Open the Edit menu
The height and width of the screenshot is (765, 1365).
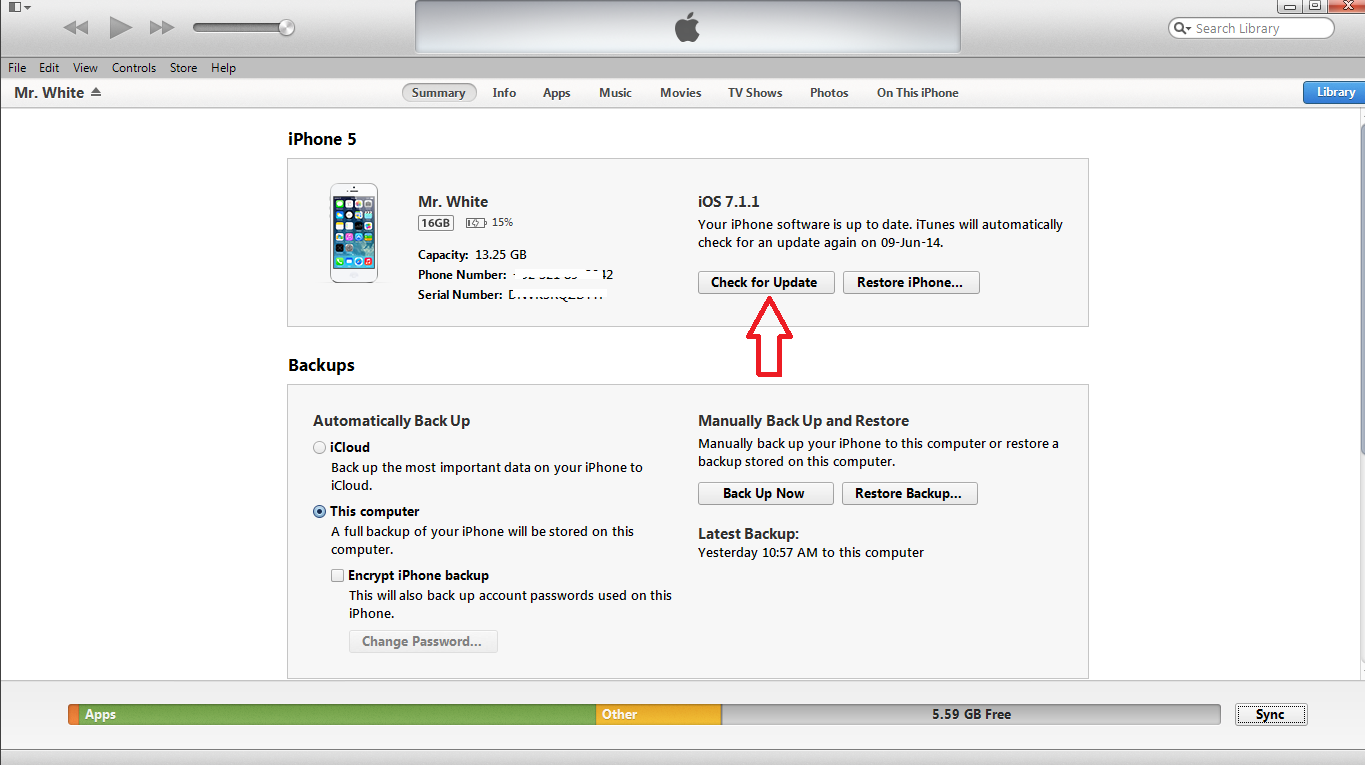point(49,68)
